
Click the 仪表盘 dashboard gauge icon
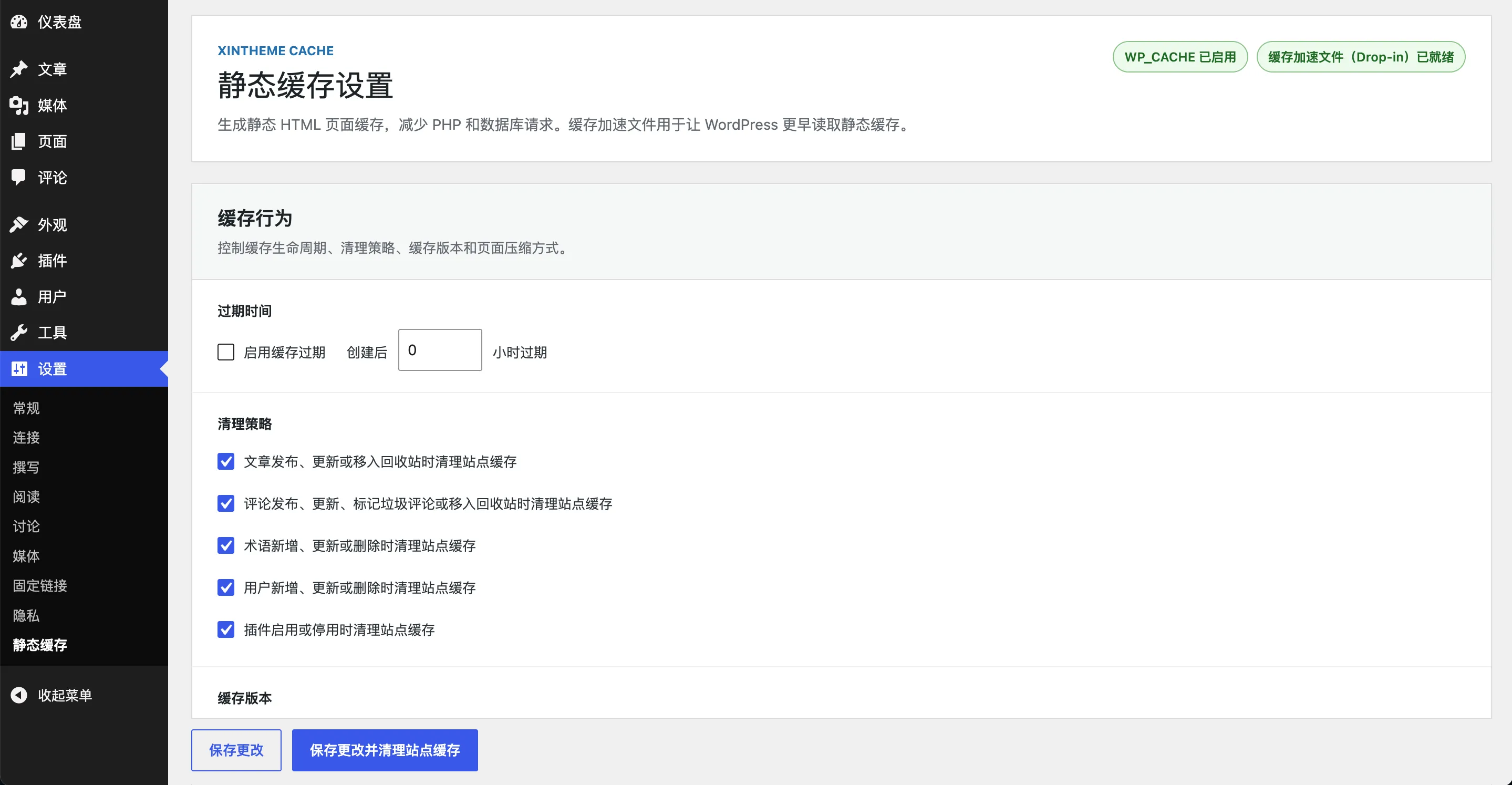(x=19, y=22)
